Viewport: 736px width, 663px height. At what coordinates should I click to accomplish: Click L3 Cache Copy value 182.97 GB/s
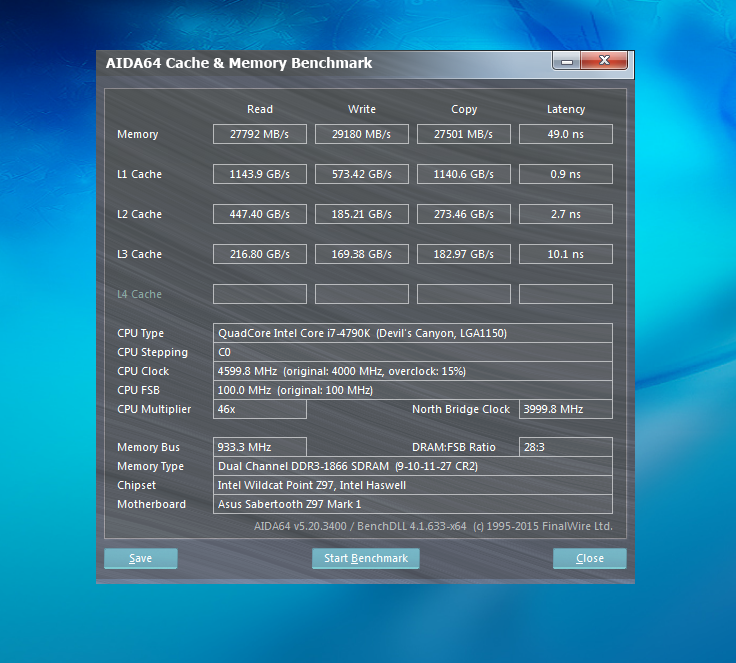(464, 254)
